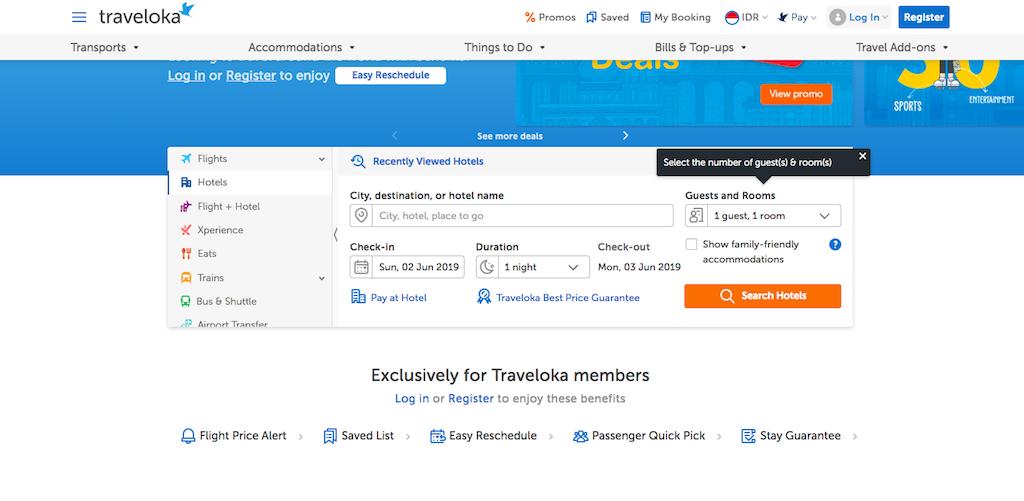The width and height of the screenshot is (1024, 501).
Task: Expand the Flights sidebar chevron
Action: pos(321,159)
